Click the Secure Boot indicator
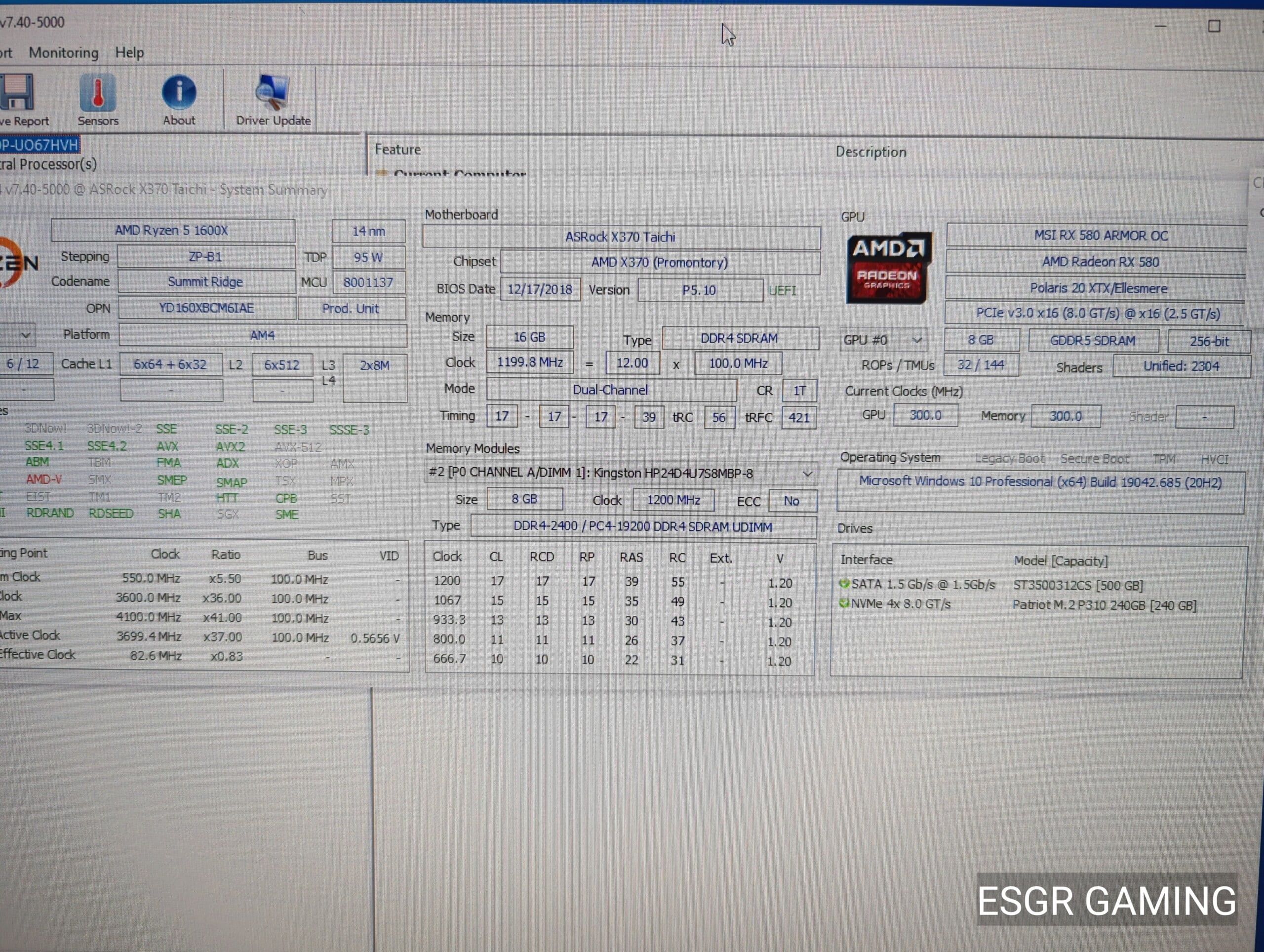This screenshot has height=952, width=1264. point(1094,459)
